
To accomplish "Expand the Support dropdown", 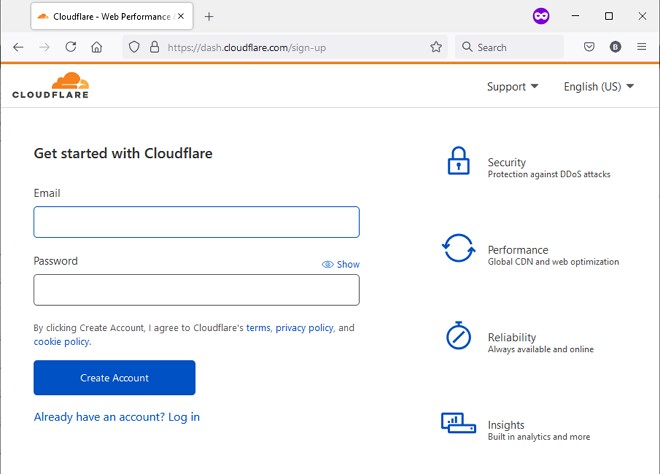I will (x=512, y=87).
